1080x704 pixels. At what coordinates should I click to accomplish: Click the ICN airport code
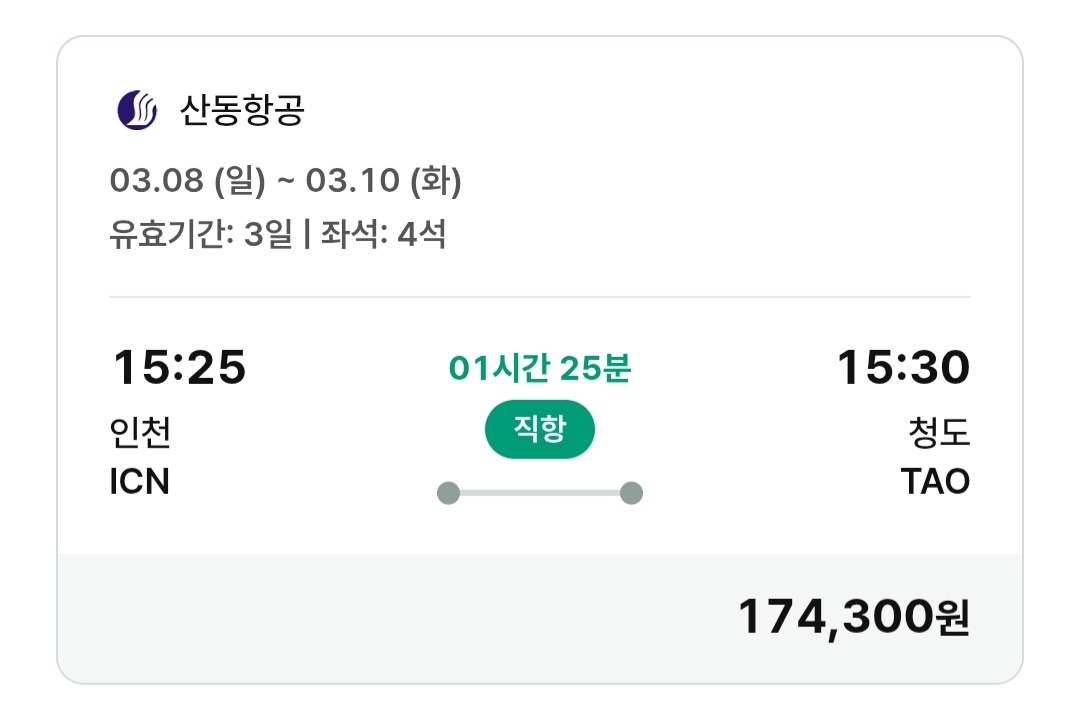pos(140,482)
